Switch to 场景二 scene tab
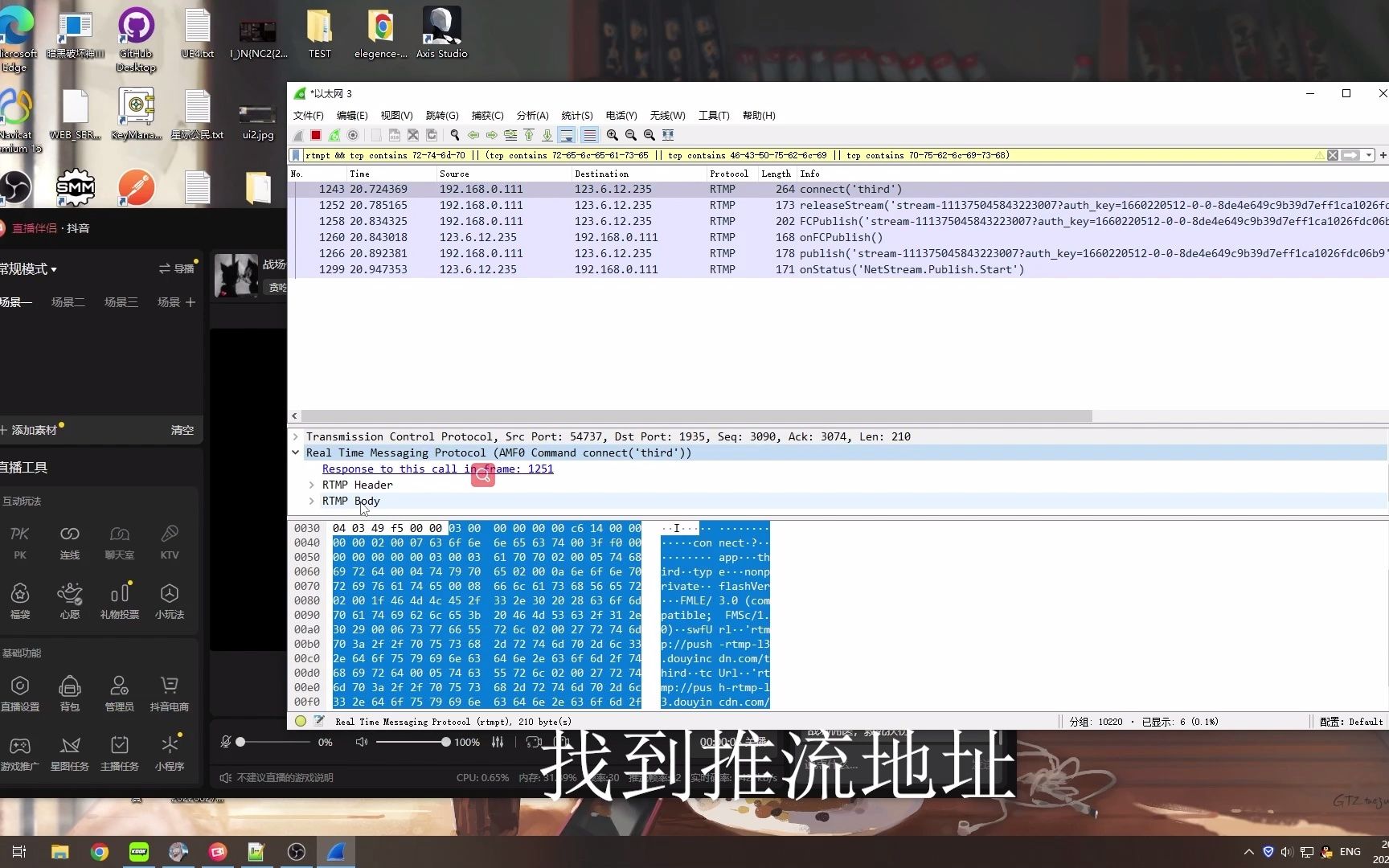 (68, 302)
